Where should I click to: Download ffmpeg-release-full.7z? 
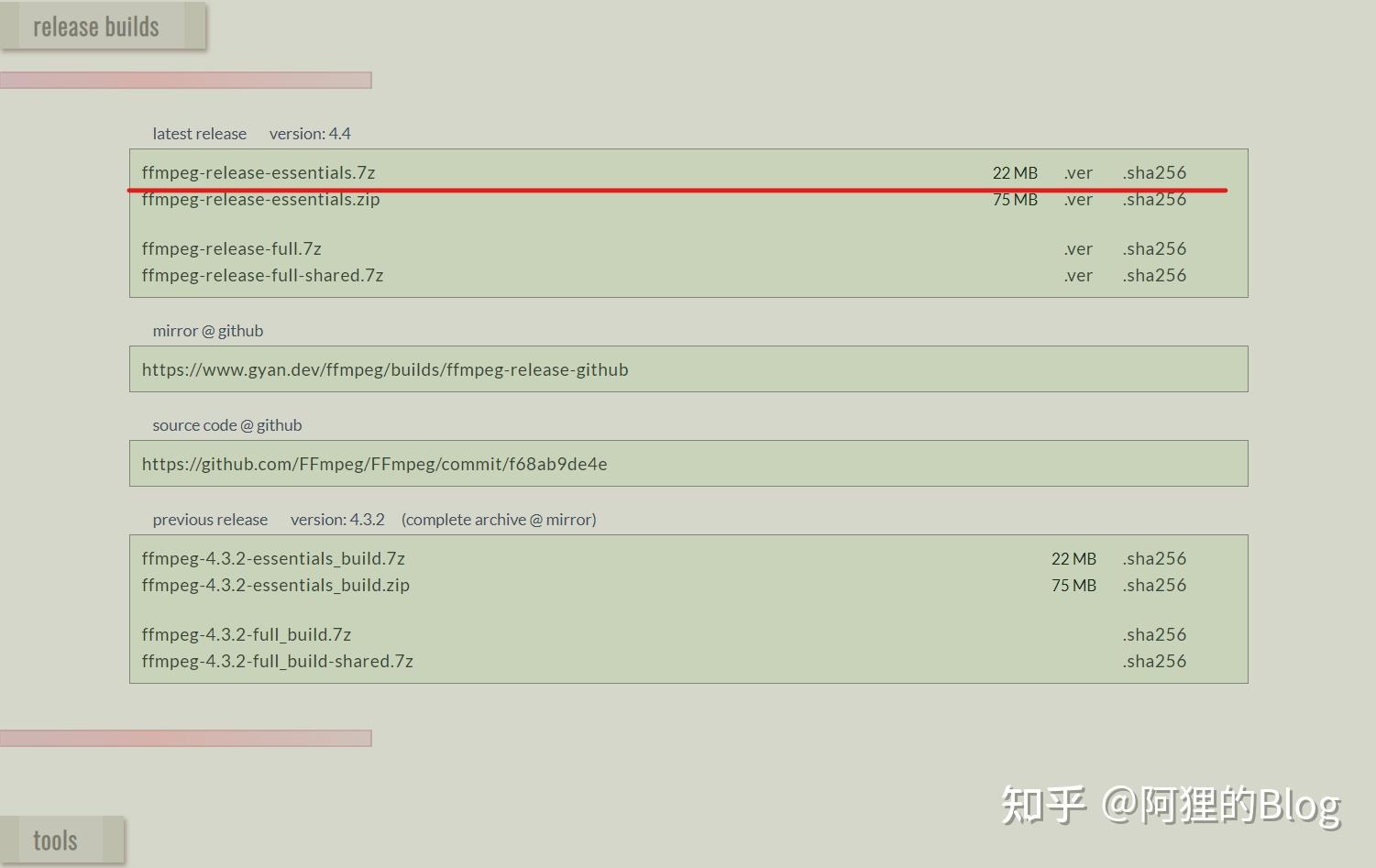[231, 248]
